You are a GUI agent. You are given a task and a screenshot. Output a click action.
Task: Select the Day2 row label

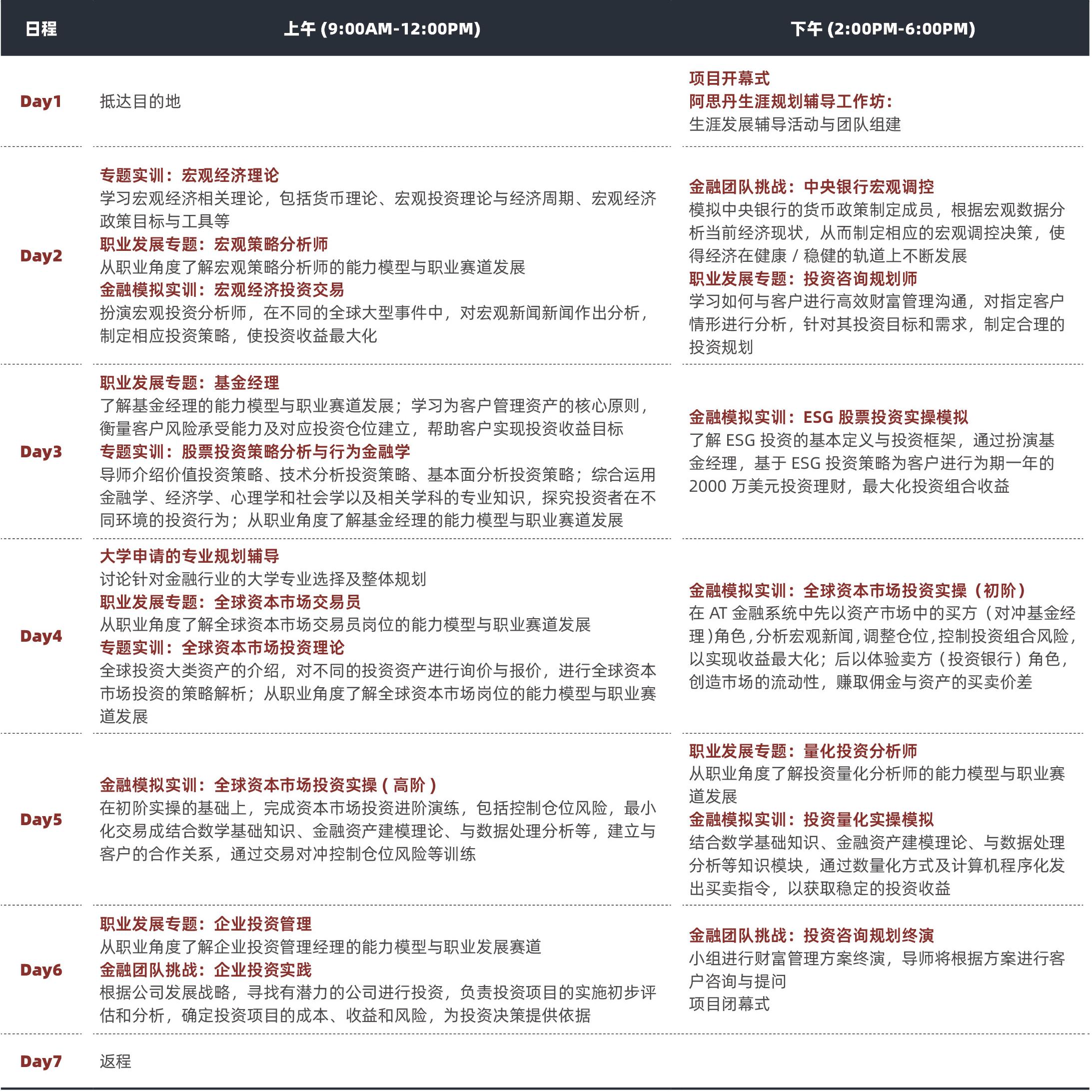(x=40, y=255)
